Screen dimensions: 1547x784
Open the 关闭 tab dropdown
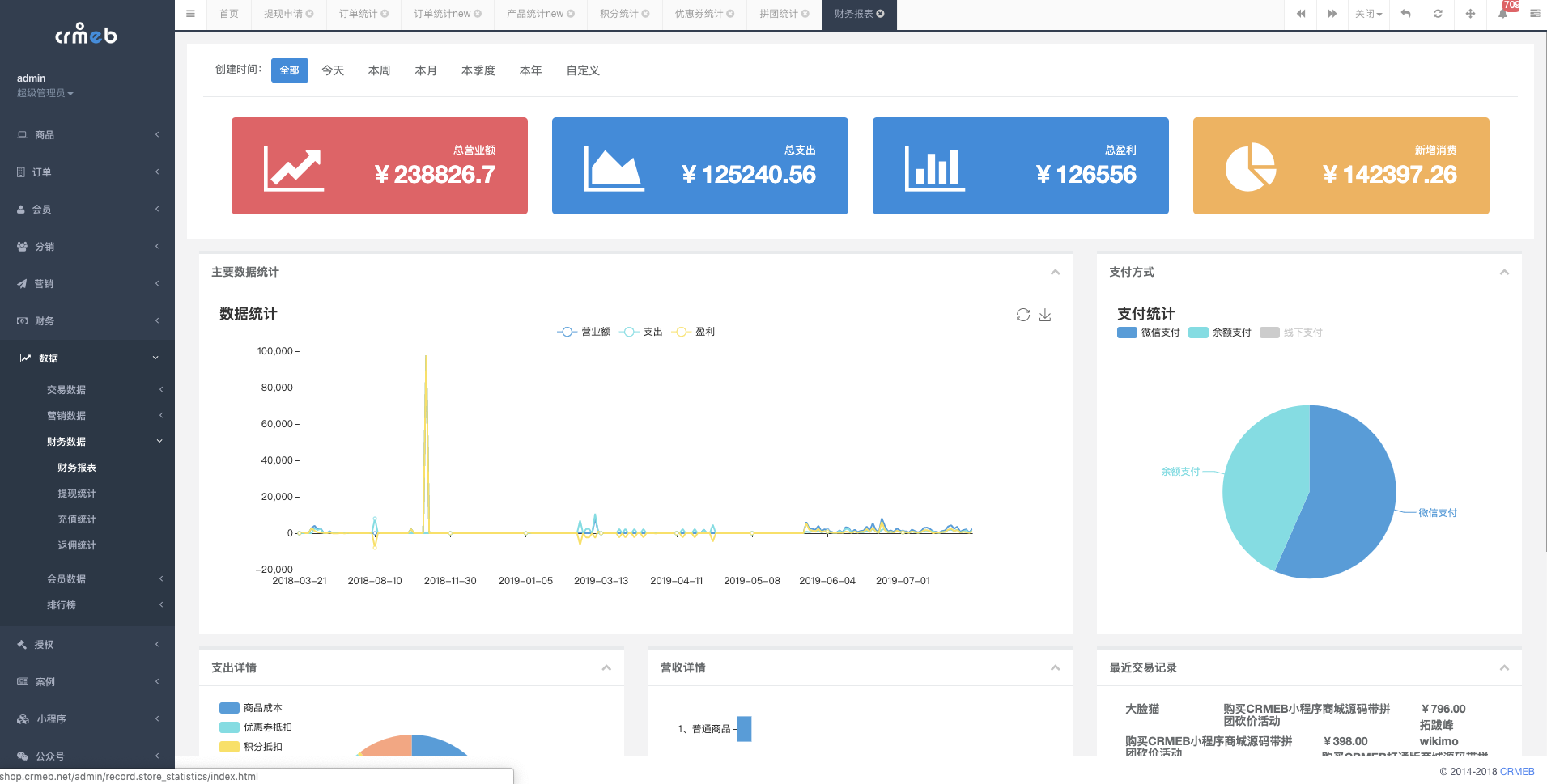point(1368,14)
